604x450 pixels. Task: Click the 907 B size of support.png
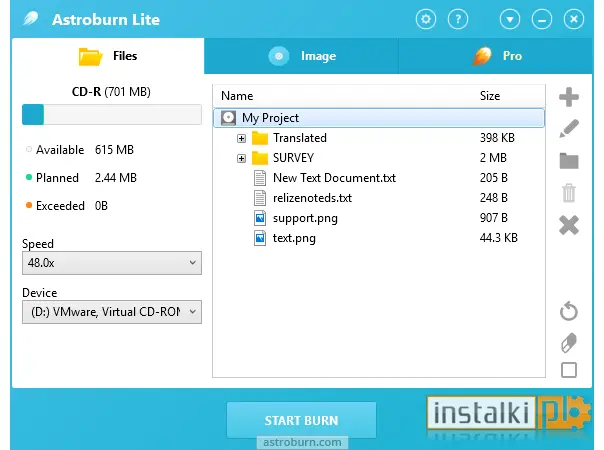coord(493,218)
